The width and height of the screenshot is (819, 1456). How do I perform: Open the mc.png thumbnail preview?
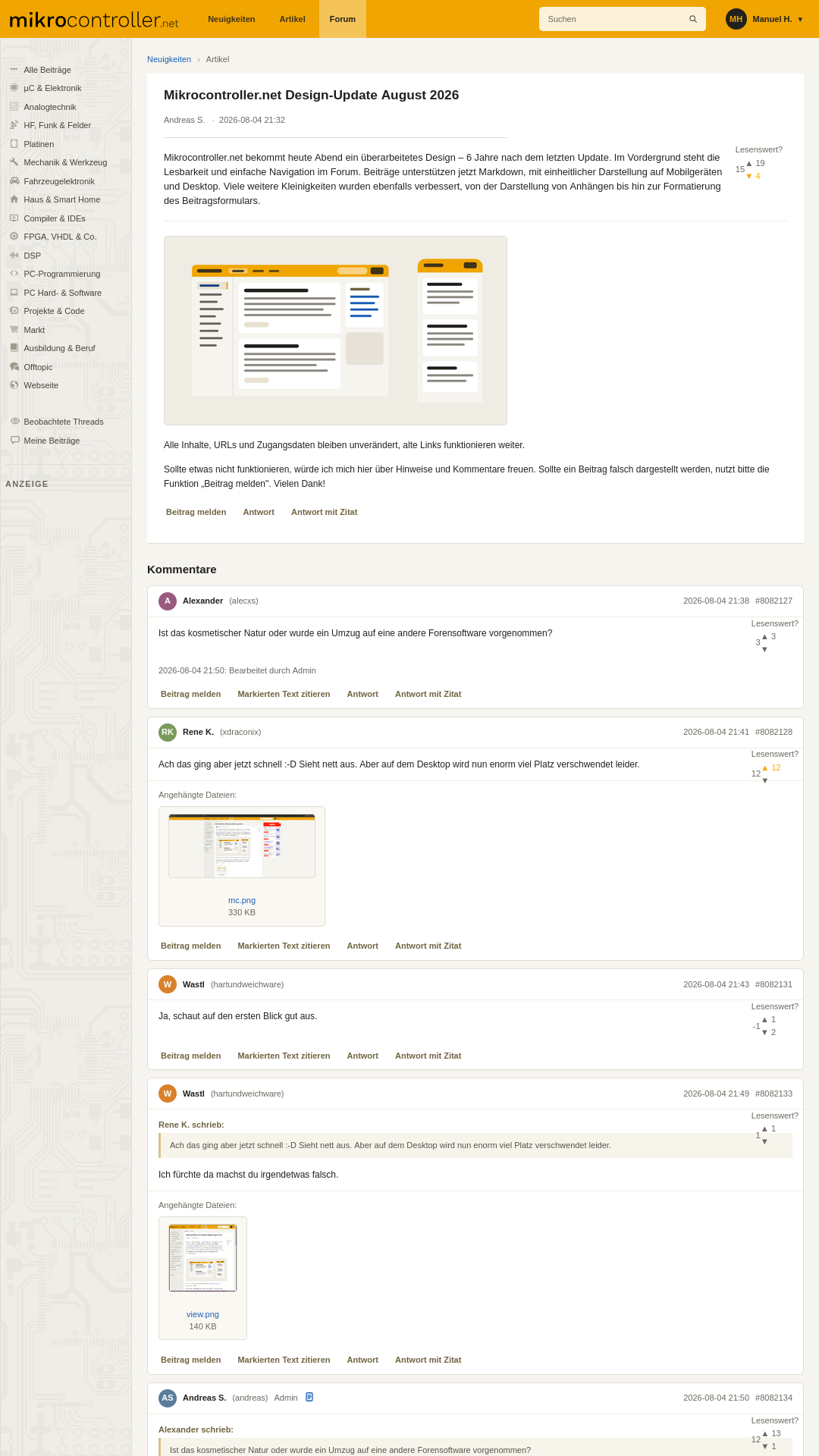pos(242,846)
